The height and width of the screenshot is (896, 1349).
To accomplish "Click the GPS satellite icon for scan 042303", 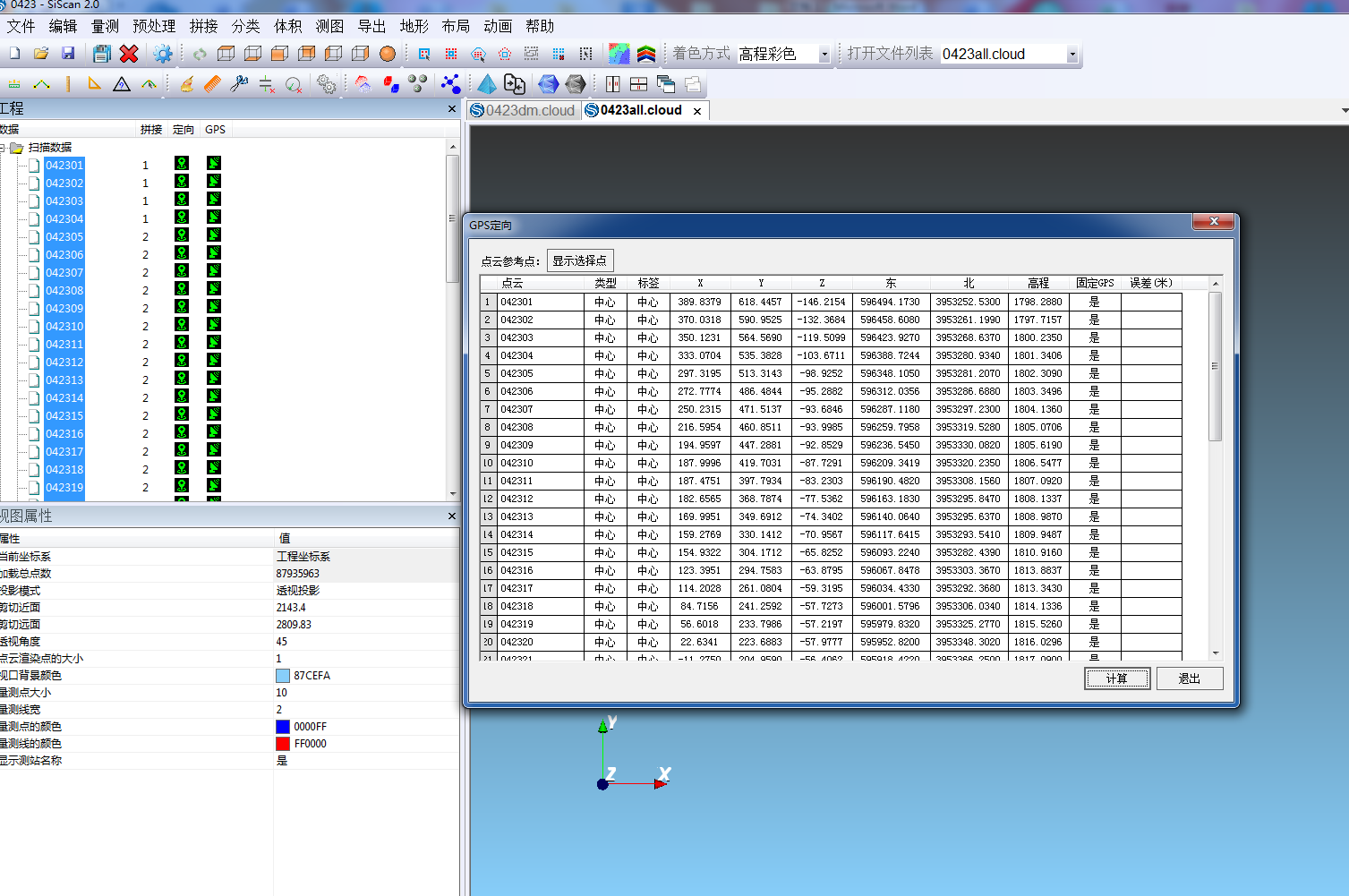I will pyautogui.click(x=214, y=200).
